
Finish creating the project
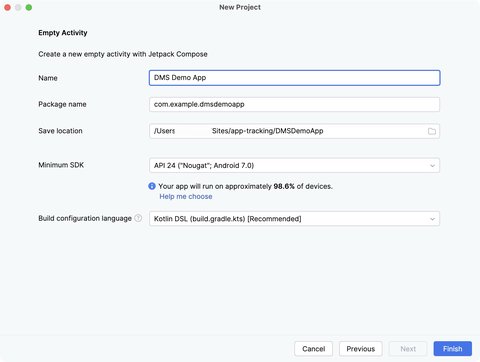coord(453,349)
